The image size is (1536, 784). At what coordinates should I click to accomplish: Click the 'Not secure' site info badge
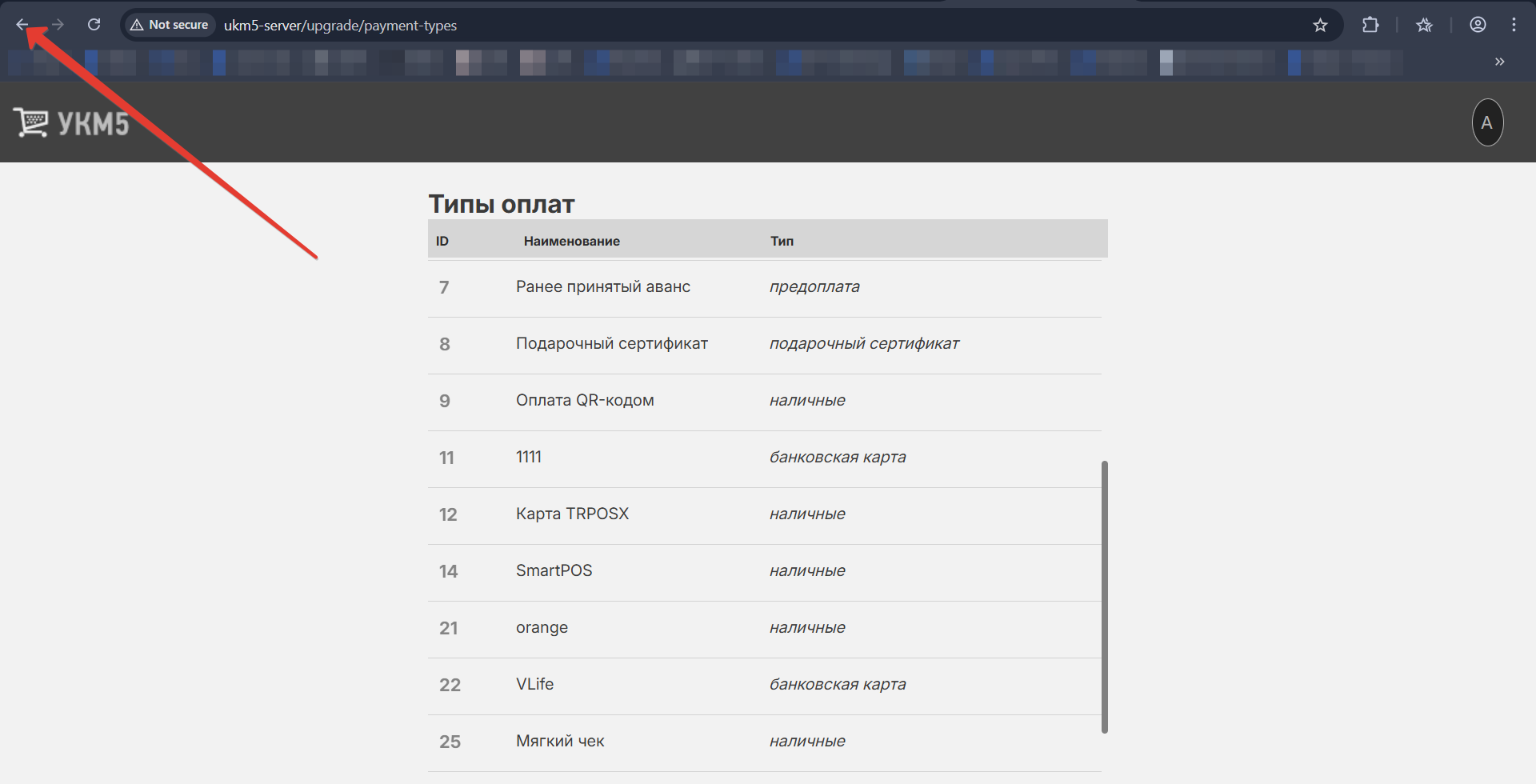[x=170, y=25]
